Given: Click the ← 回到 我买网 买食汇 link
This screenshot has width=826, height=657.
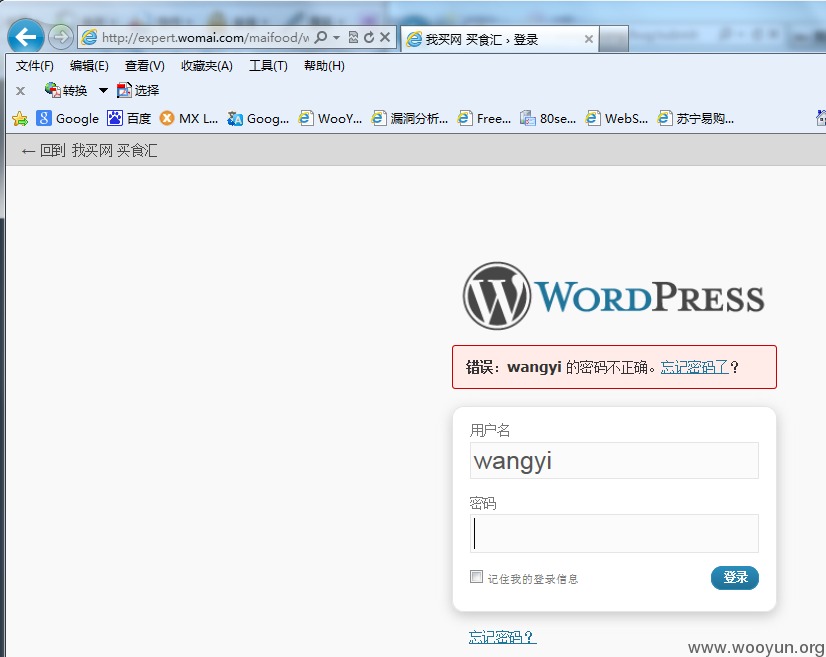Looking at the screenshot, I should (89, 151).
